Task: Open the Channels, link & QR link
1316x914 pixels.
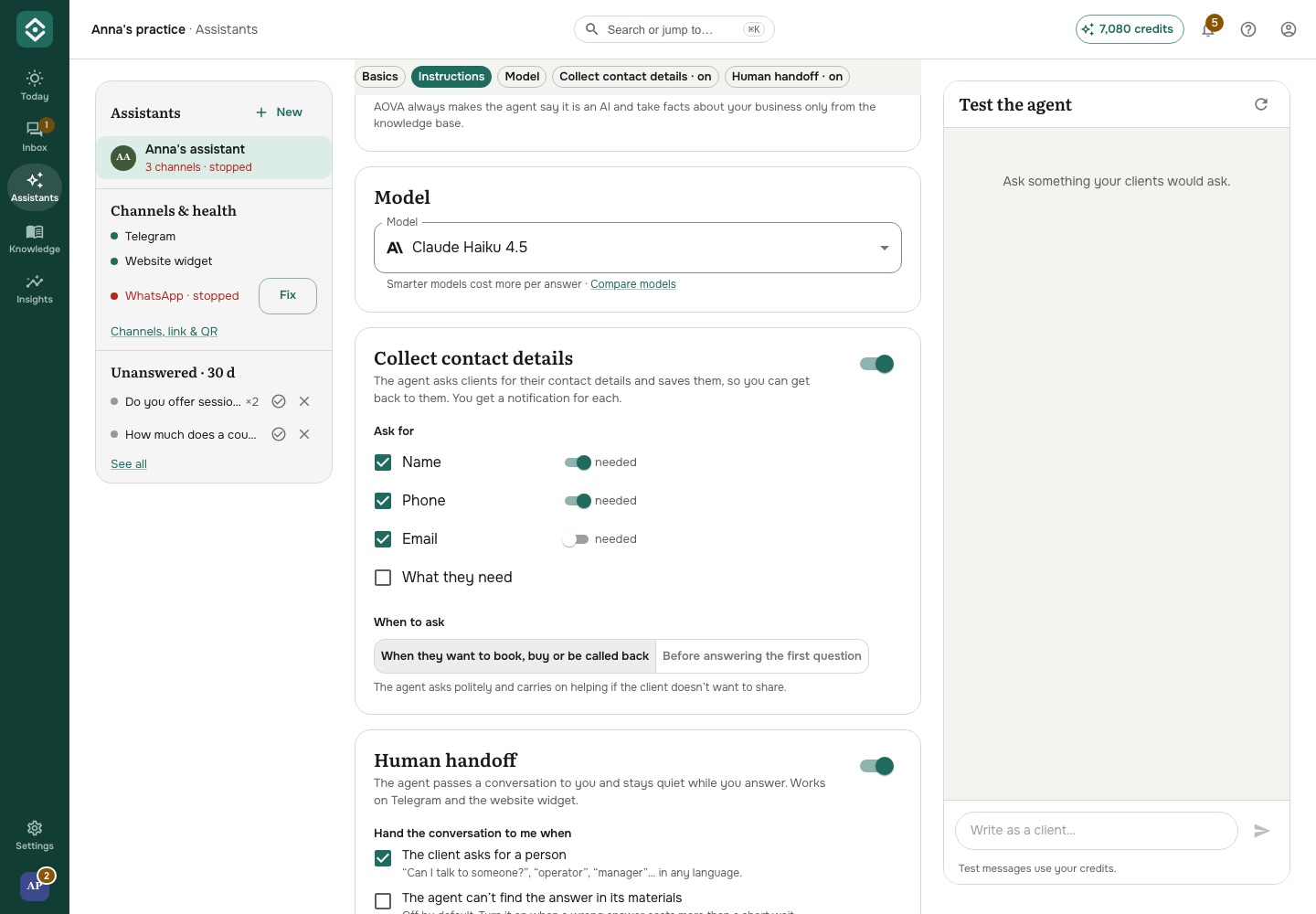Action: coord(164,332)
